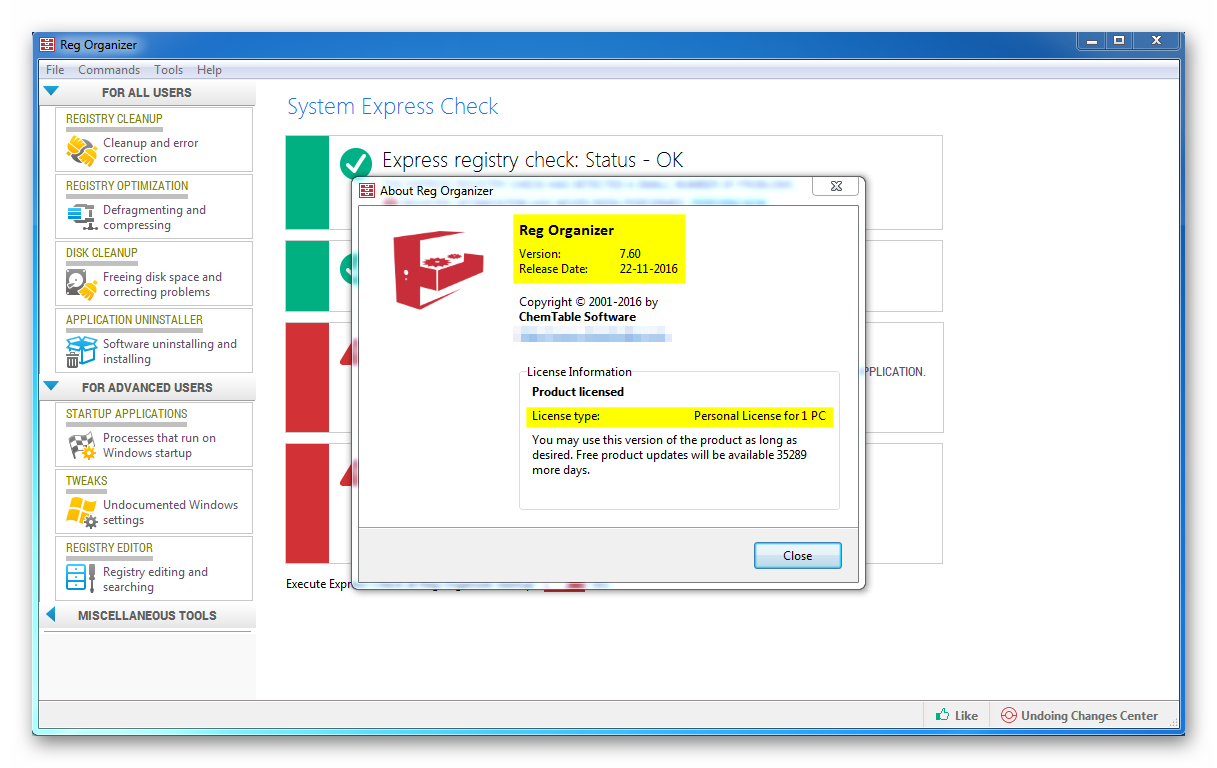
Task: Click the green checkmark beside Express registry check
Action: point(356,163)
